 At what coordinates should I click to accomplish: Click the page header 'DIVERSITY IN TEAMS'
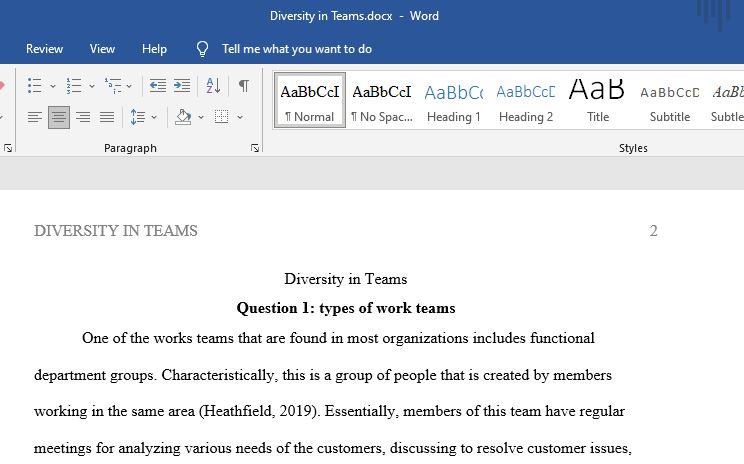(116, 231)
